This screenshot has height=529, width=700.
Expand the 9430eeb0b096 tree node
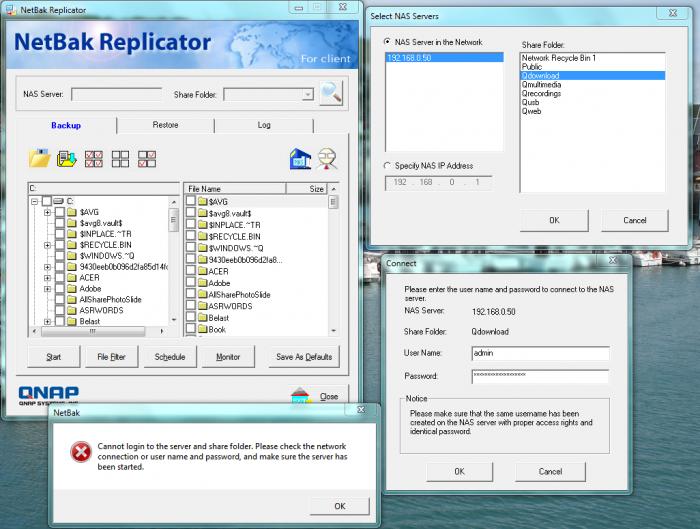pyautogui.click(x=47, y=267)
